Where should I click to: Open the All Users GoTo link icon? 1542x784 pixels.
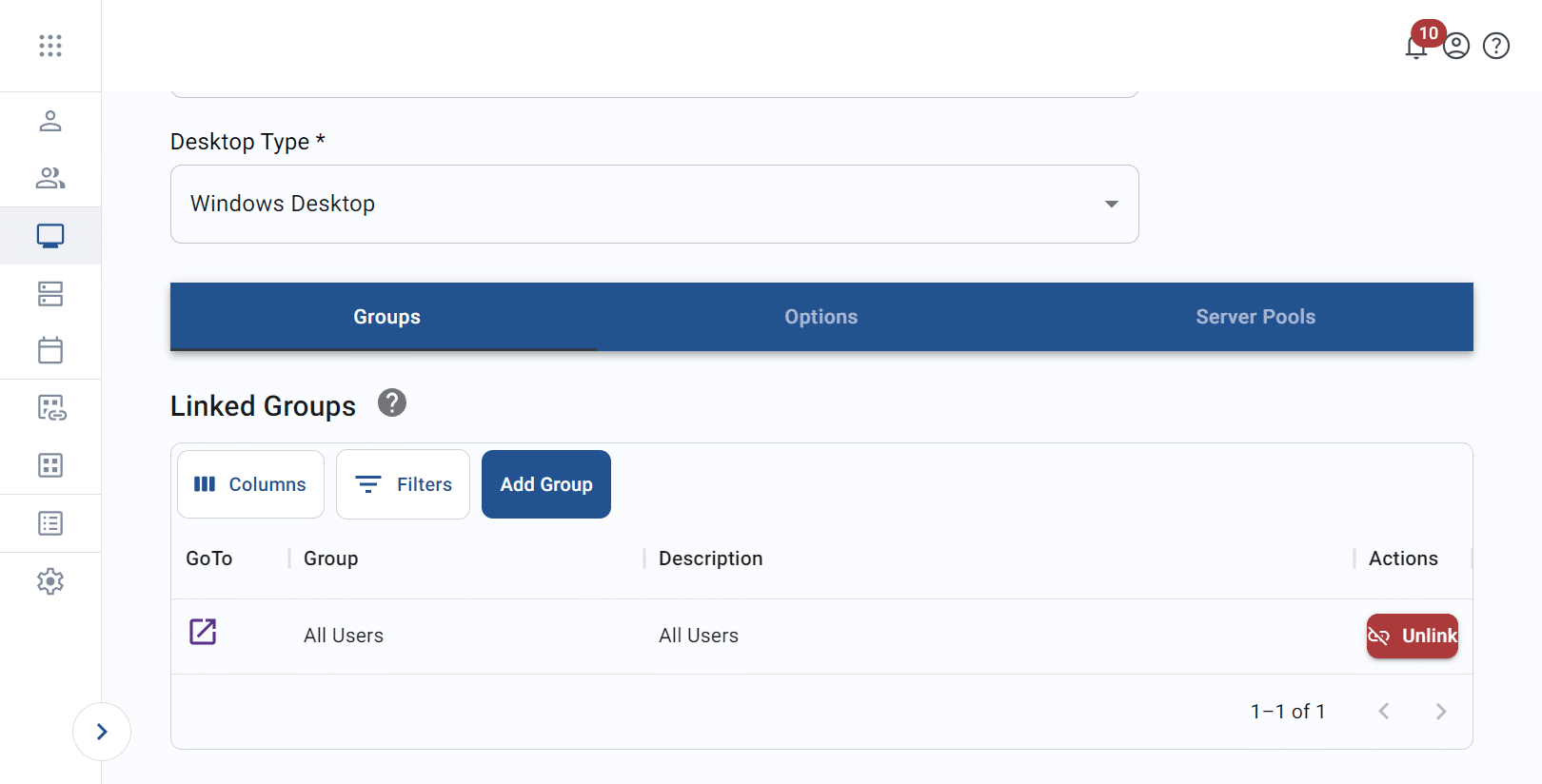(x=203, y=632)
